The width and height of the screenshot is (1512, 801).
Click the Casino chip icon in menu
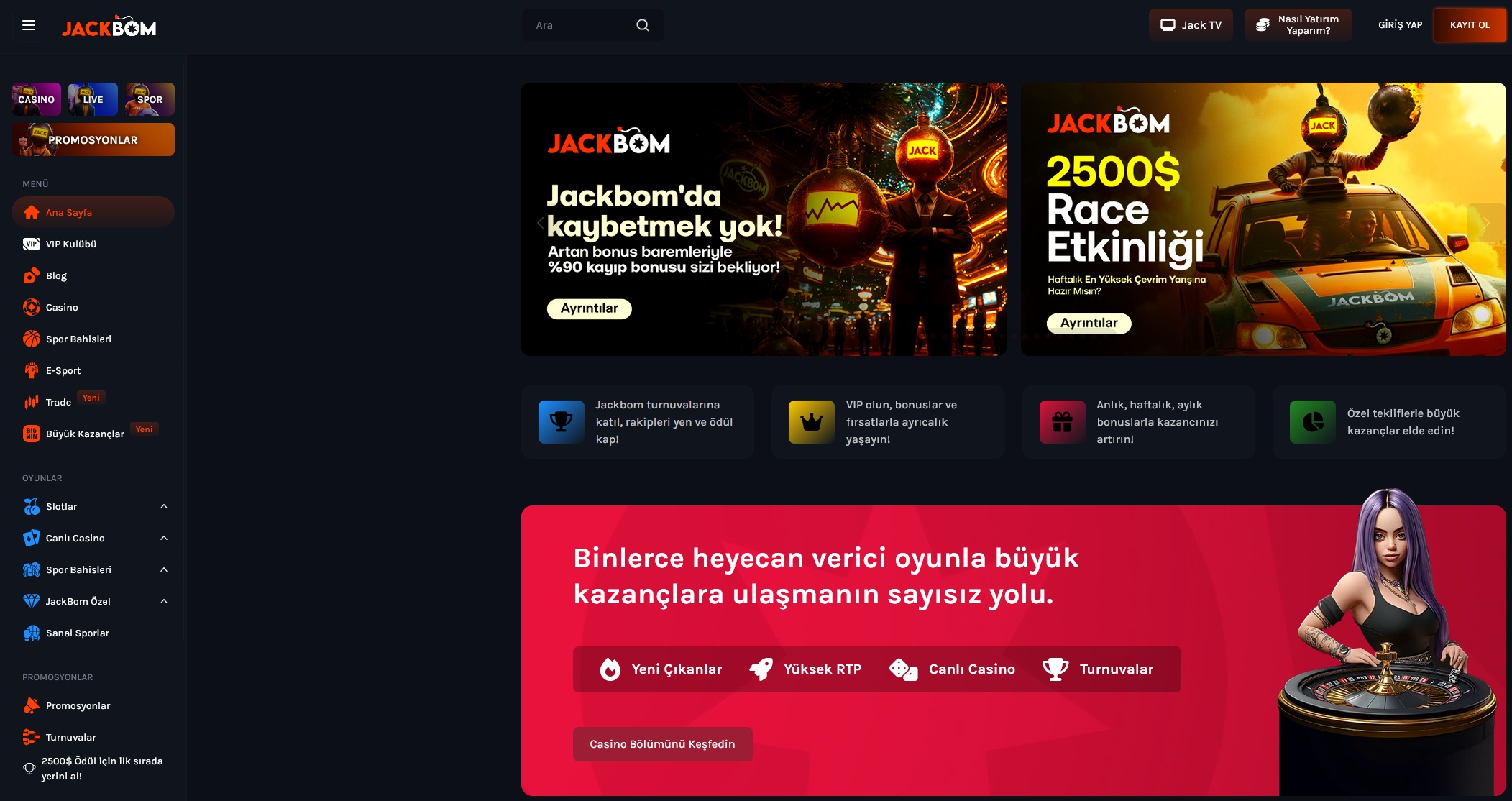coord(31,307)
